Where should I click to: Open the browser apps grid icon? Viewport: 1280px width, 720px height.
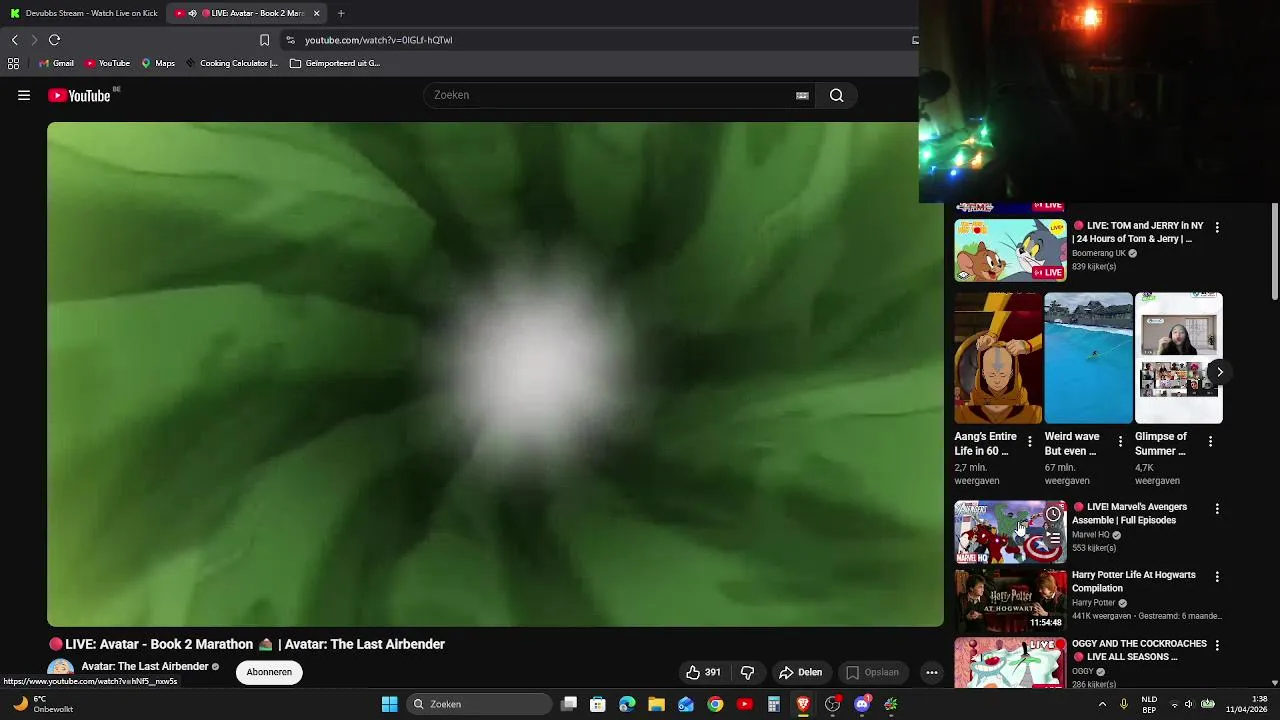[x=13, y=63]
